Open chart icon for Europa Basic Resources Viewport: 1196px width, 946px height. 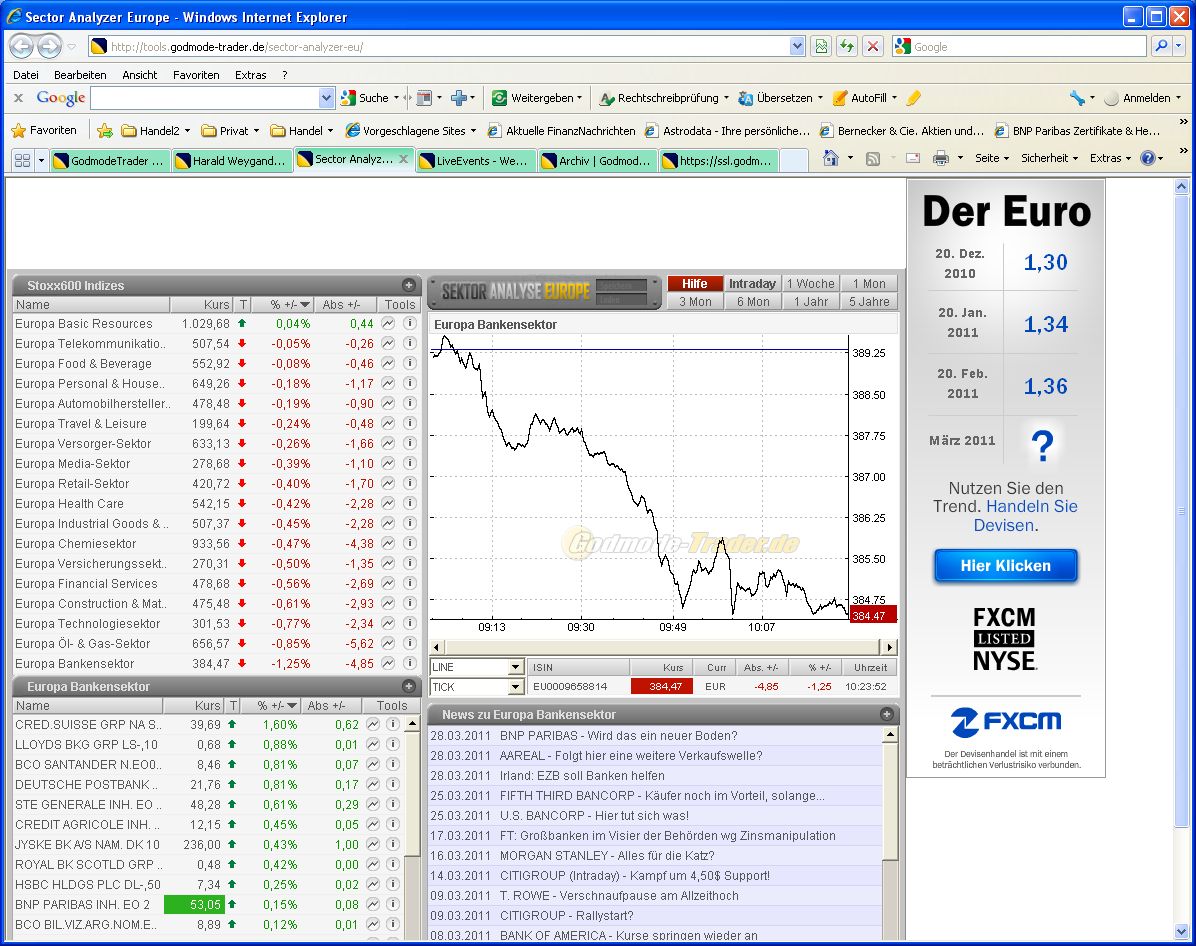pyautogui.click(x=388, y=323)
